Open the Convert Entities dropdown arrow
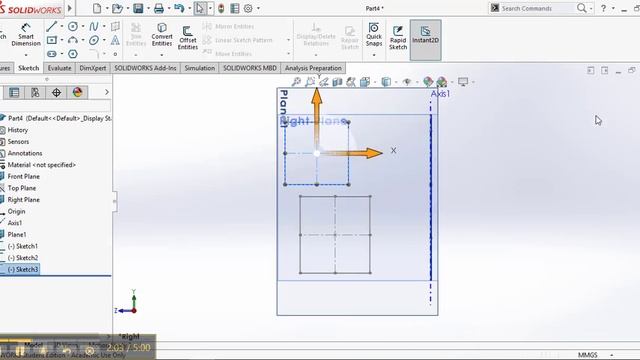The height and width of the screenshot is (360, 640). (162, 54)
